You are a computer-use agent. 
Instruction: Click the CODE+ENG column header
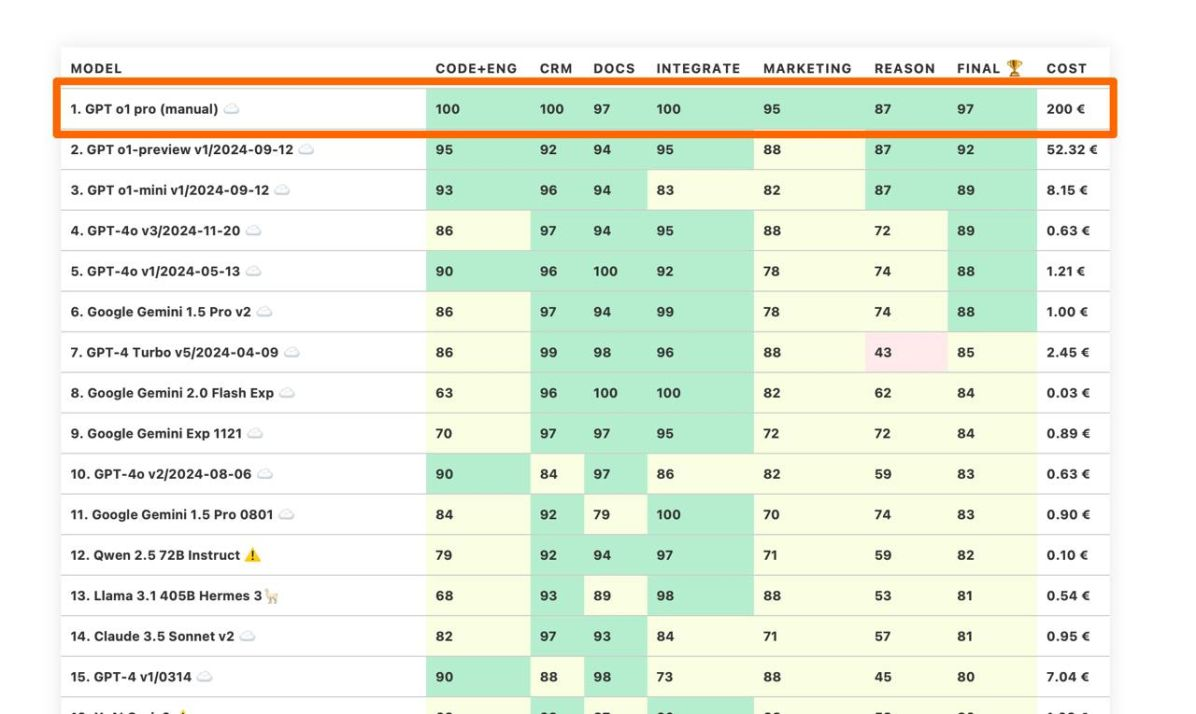(476, 69)
